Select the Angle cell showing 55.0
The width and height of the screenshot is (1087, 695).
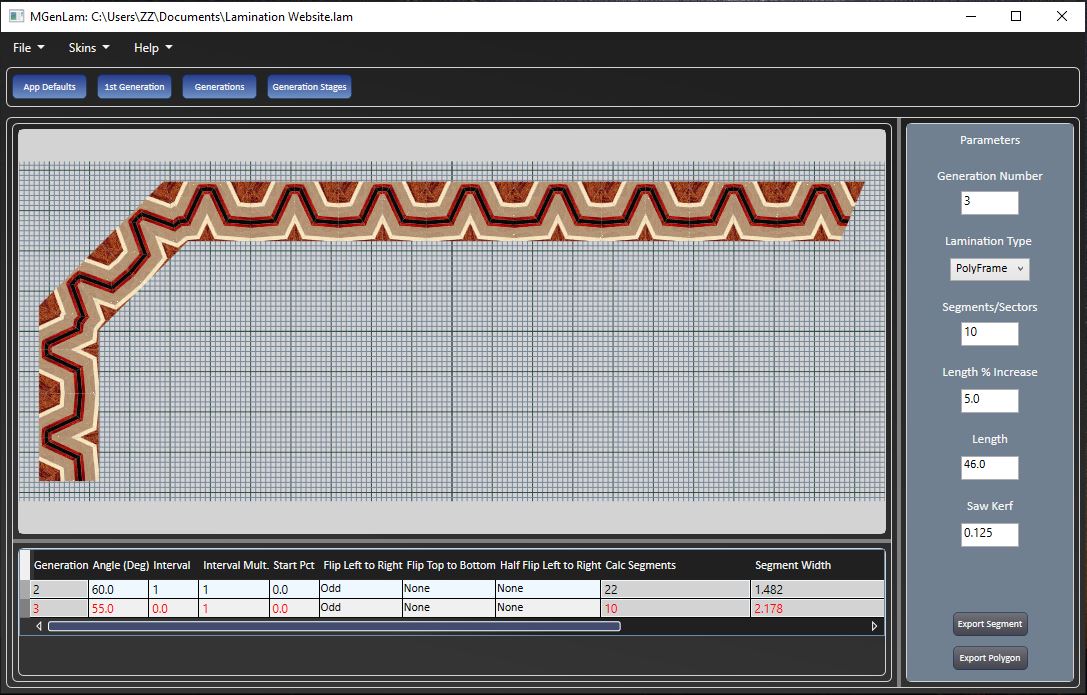[118, 608]
